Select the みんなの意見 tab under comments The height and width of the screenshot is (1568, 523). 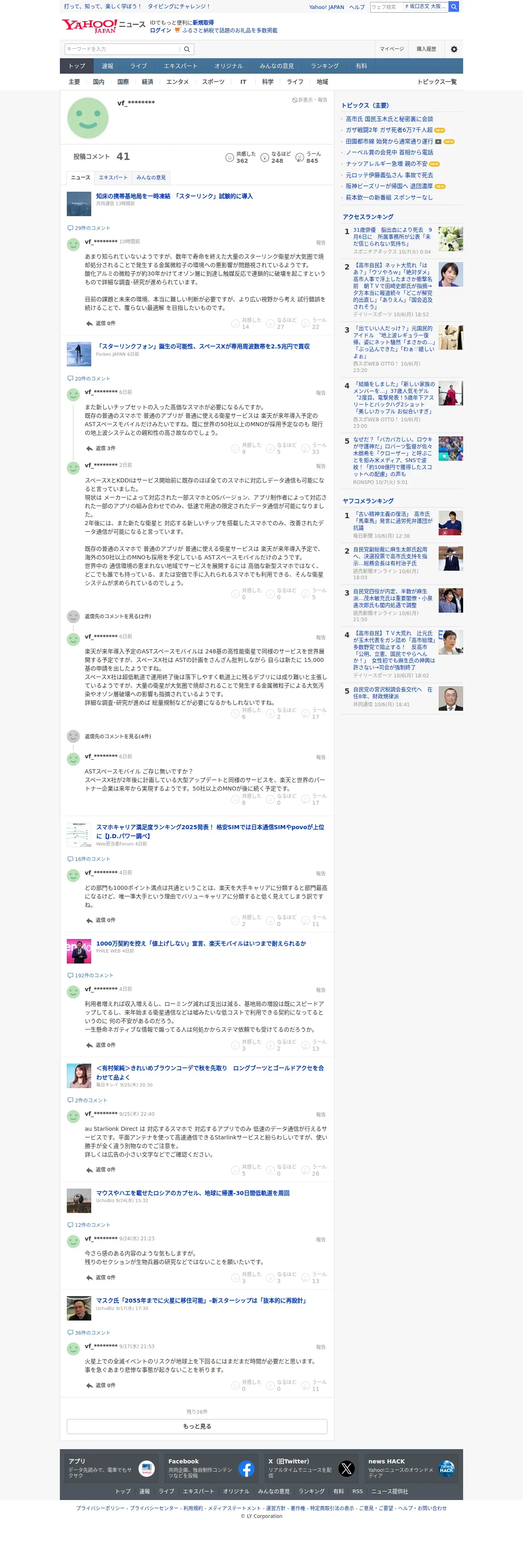pyautogui.click(x=151, y=178)
